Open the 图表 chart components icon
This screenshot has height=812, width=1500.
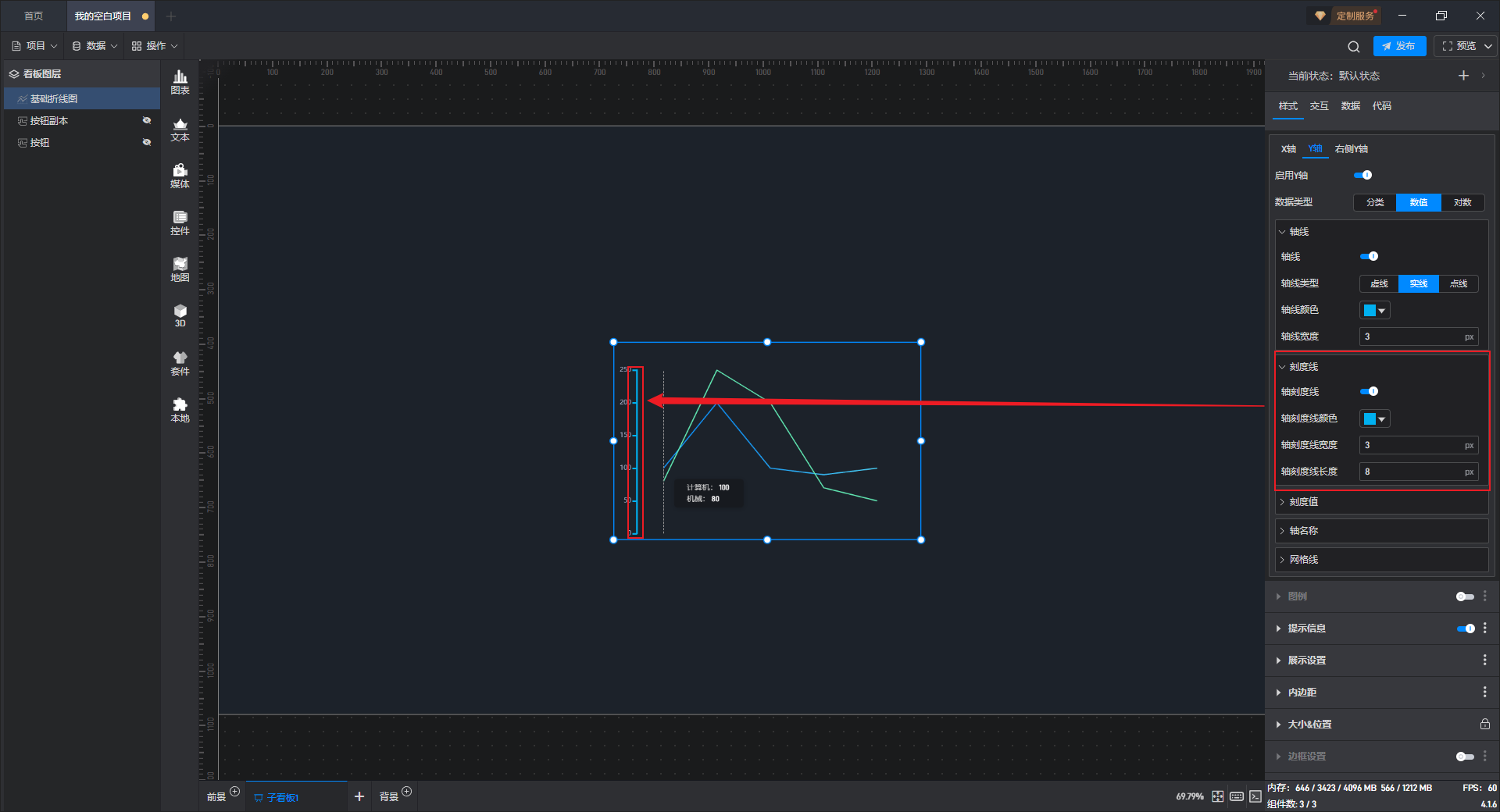[180, 81]
